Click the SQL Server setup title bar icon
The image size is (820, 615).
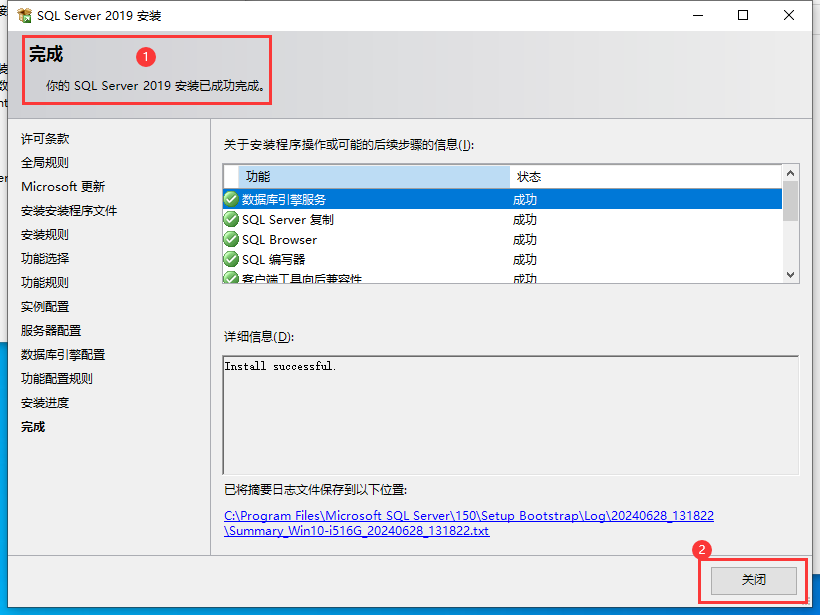[x=25, y=16]
